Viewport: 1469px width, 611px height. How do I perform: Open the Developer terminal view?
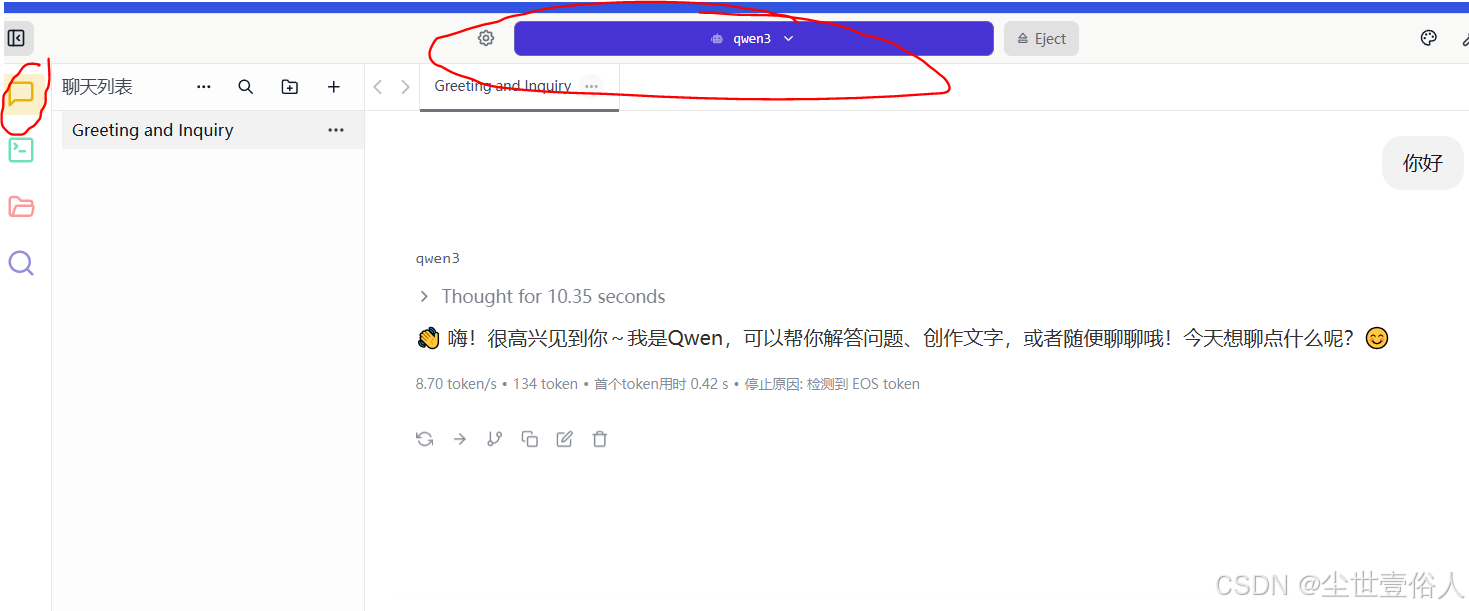pyautogui.click(x=21, y=150)
